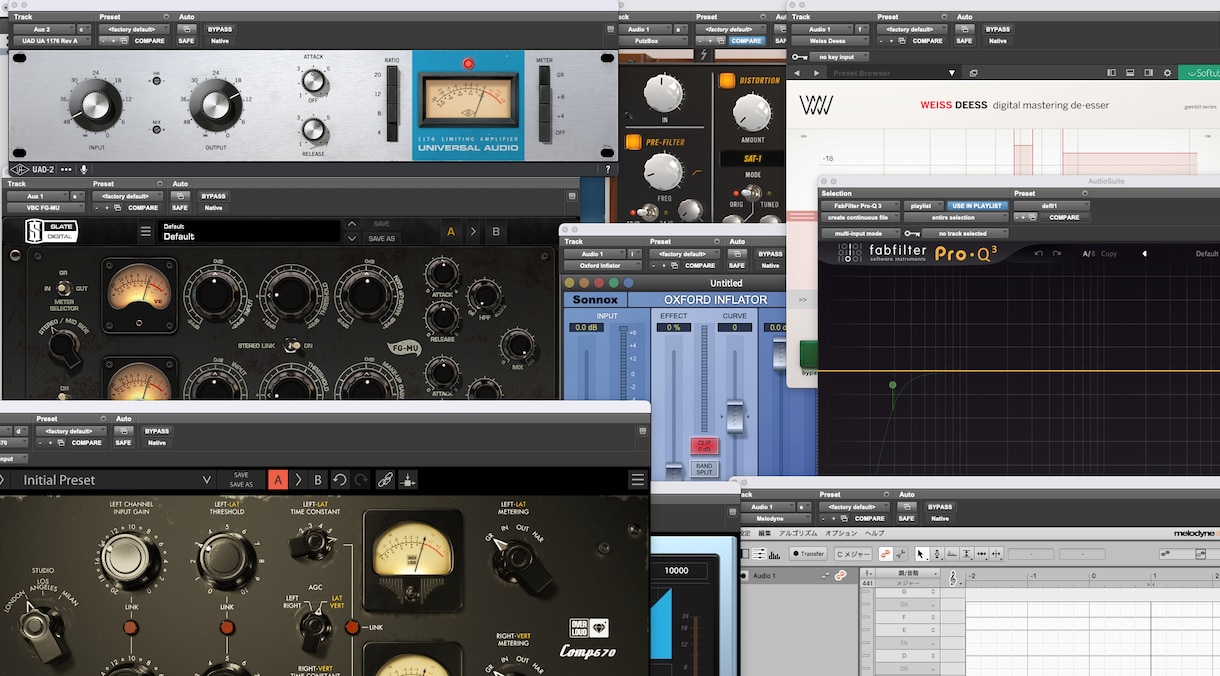Viewport: 1220px width, 676px height.
Task: Open the Slate Digital hamburger menu
Action: point(145,232)
